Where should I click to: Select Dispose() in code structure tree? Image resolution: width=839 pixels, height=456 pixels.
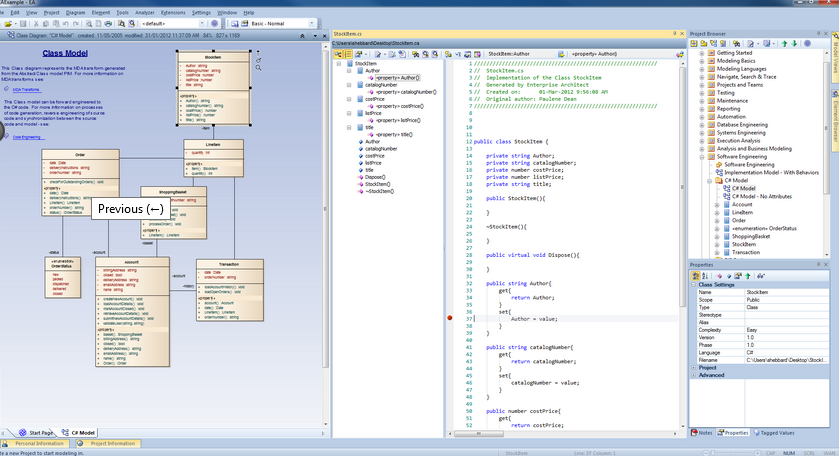pos(375,177)
